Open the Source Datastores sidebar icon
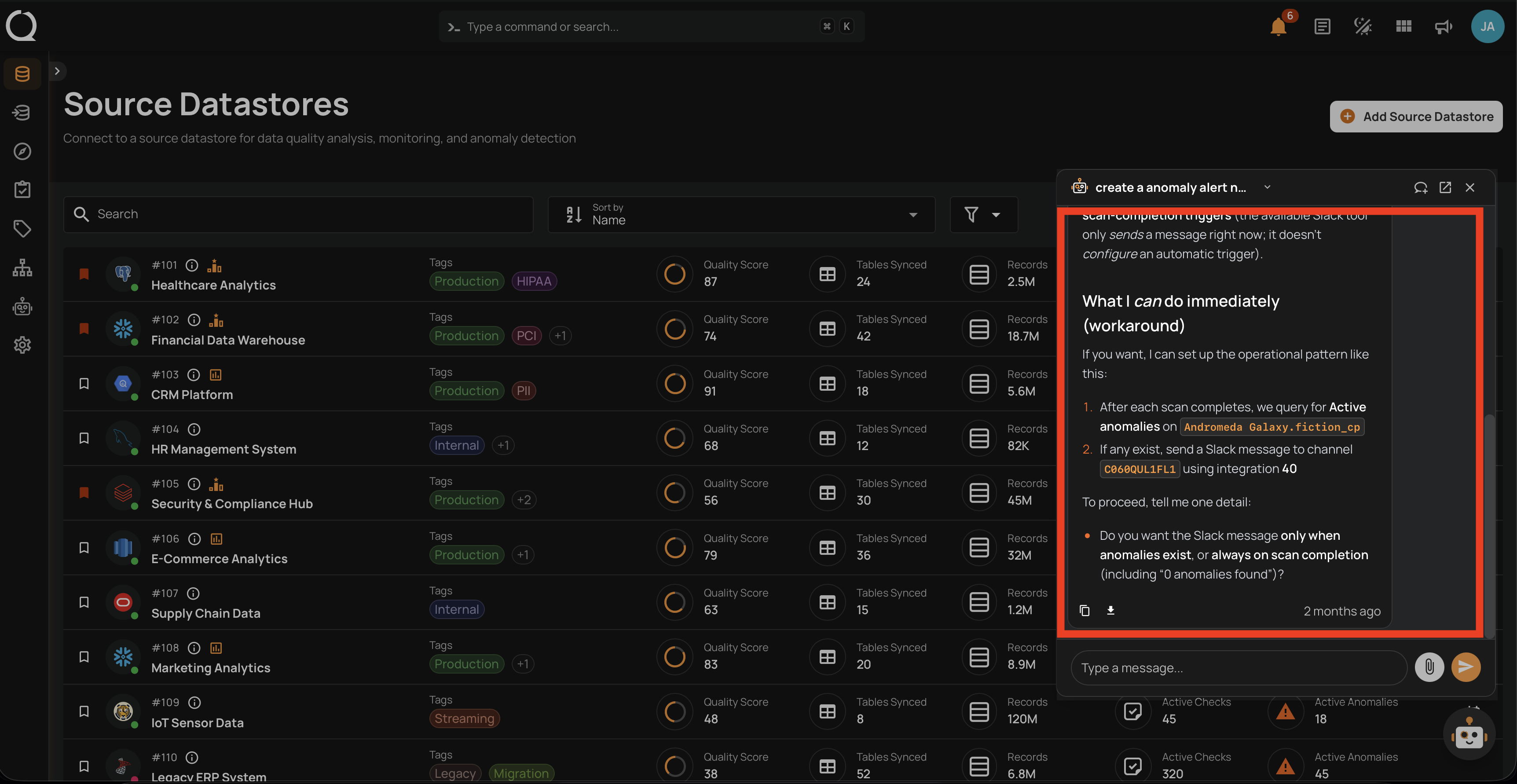Screen dimensions: 1517x784 (22, 73)
